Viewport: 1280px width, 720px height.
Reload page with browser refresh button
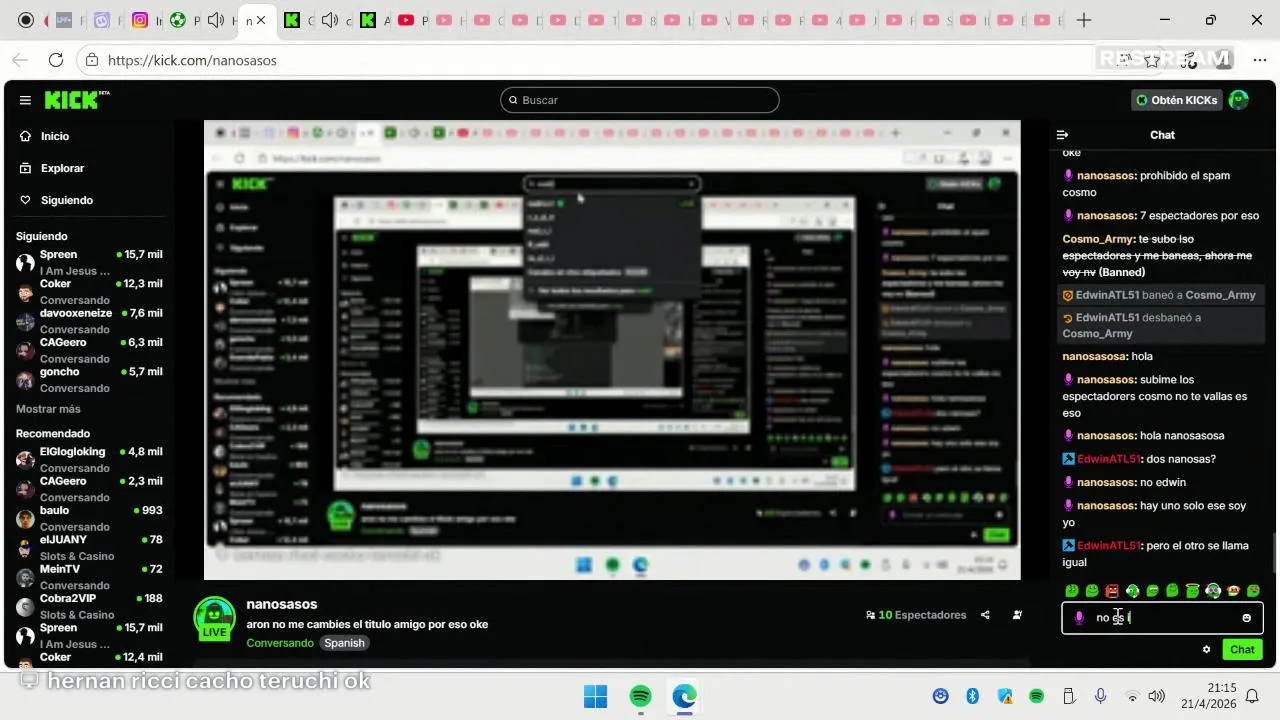pyautogui.click(x=56, y=60)
